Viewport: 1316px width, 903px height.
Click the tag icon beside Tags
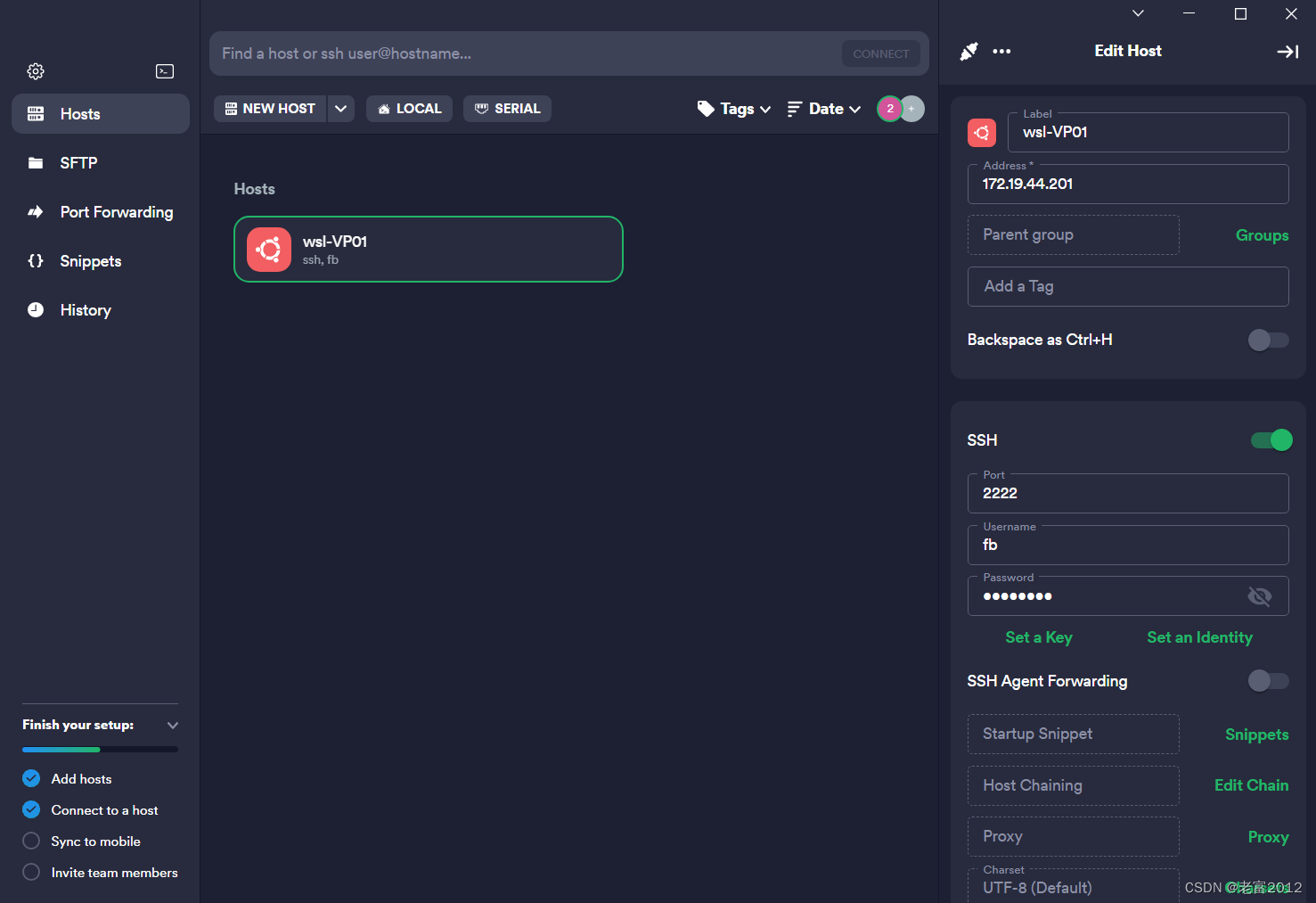click(706, 109)
